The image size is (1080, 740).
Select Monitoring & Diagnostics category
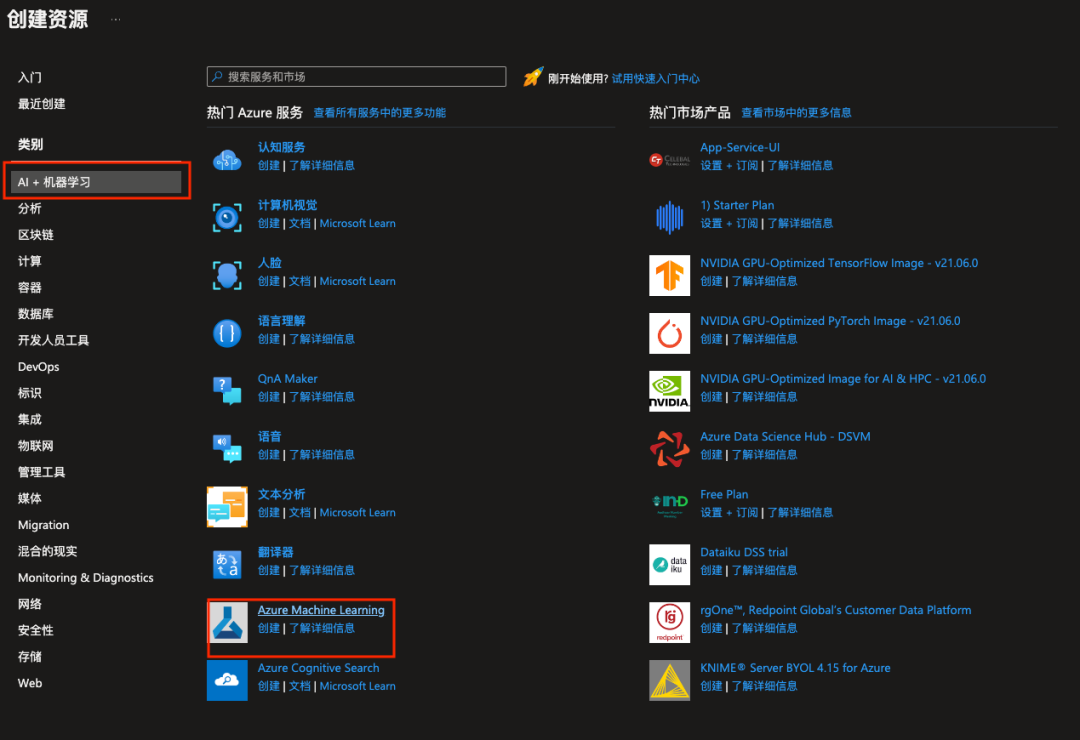point(85,577)
